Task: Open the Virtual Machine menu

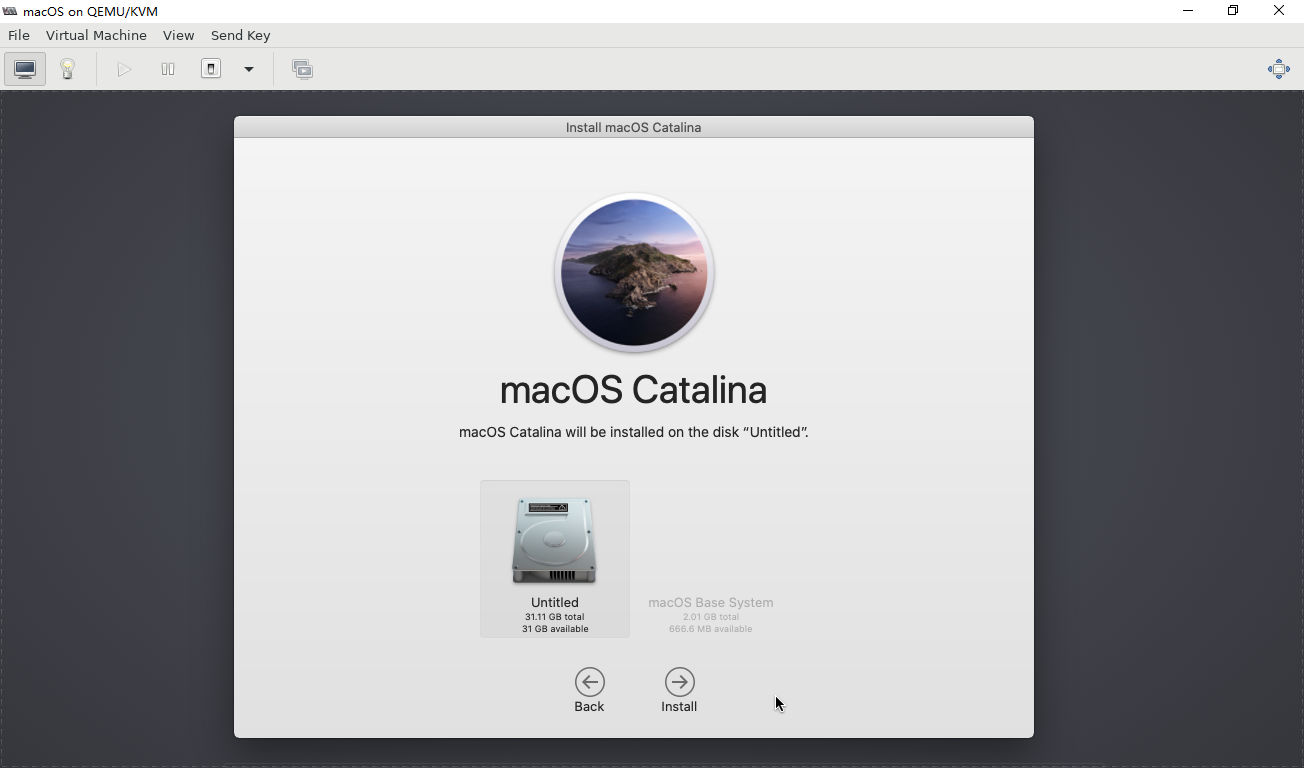Action: coord(96,35)
